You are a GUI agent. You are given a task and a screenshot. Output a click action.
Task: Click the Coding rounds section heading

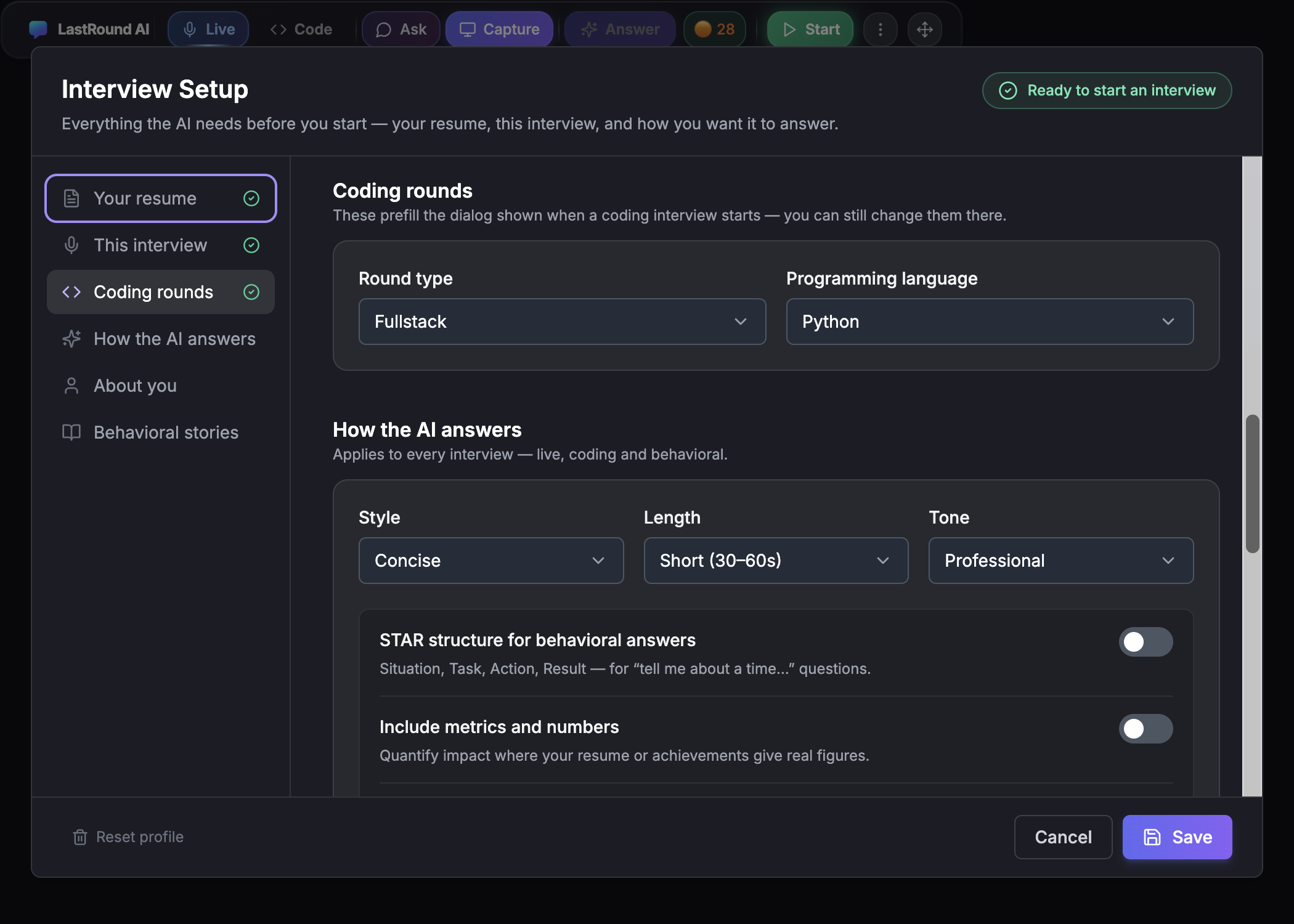402,191
